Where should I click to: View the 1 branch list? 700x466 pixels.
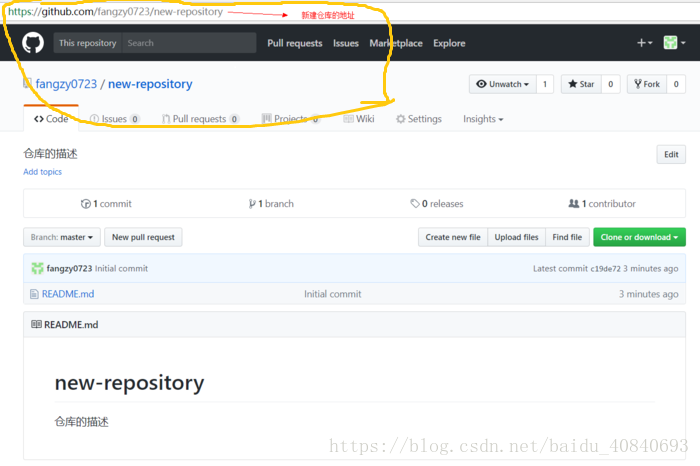pos(271,204)
